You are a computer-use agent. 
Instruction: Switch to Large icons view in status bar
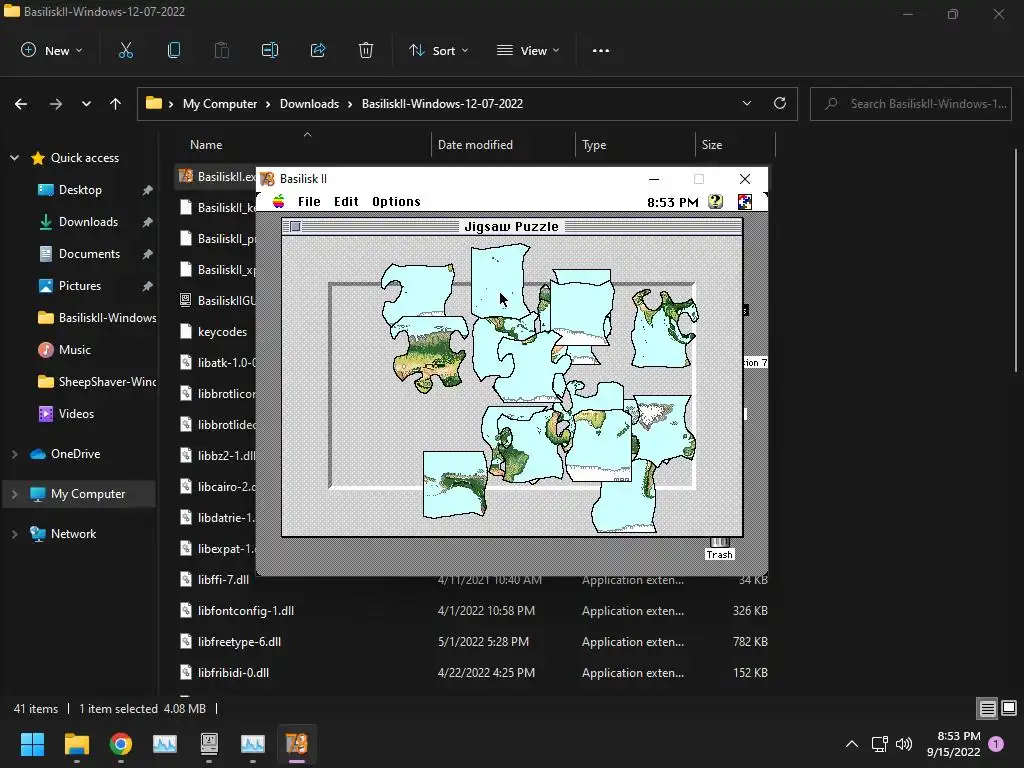(1009, 708)
